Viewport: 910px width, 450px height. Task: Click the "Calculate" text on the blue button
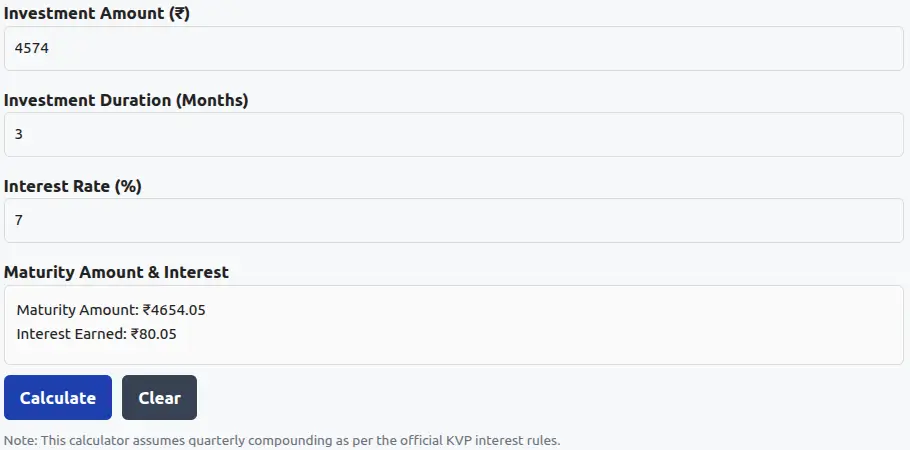point(58,398)
